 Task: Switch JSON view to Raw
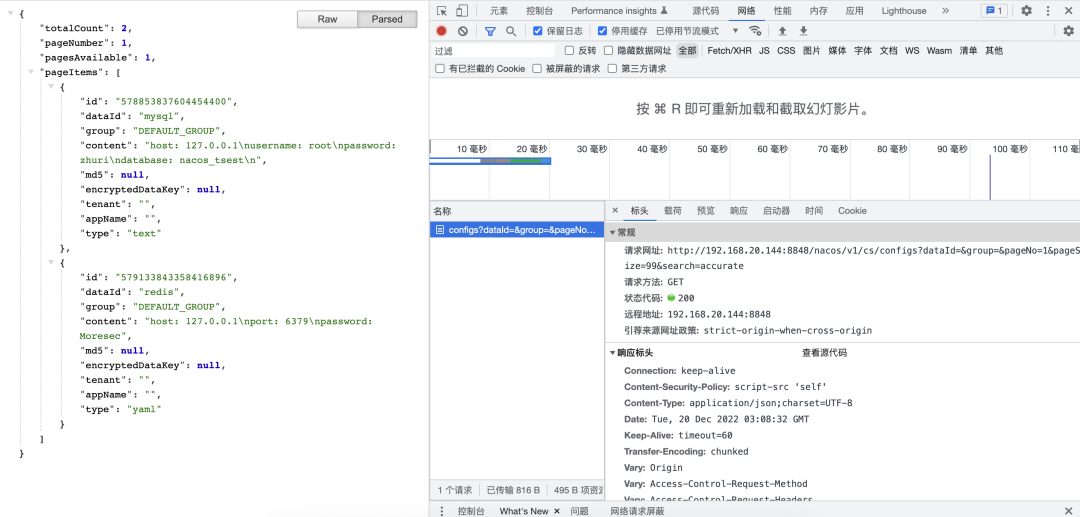click(327, 19)
